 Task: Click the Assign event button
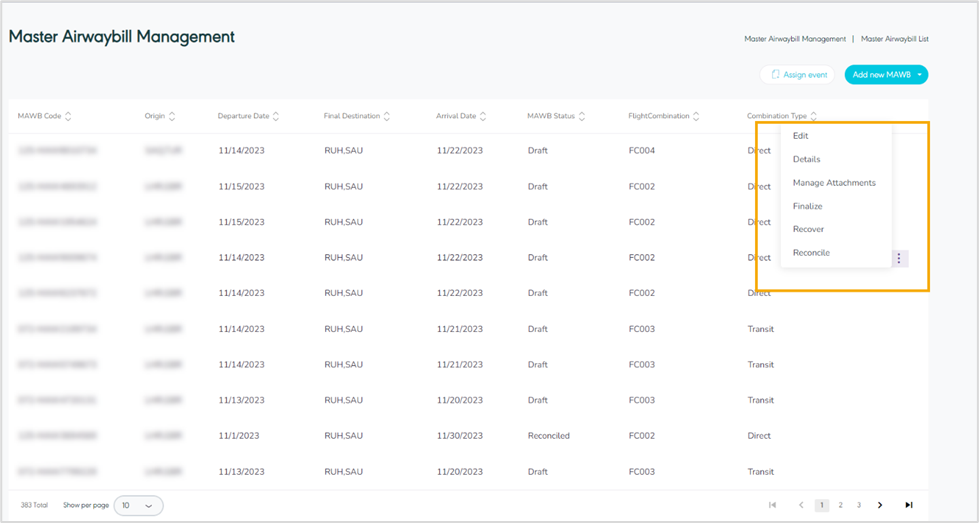[797, 75]
